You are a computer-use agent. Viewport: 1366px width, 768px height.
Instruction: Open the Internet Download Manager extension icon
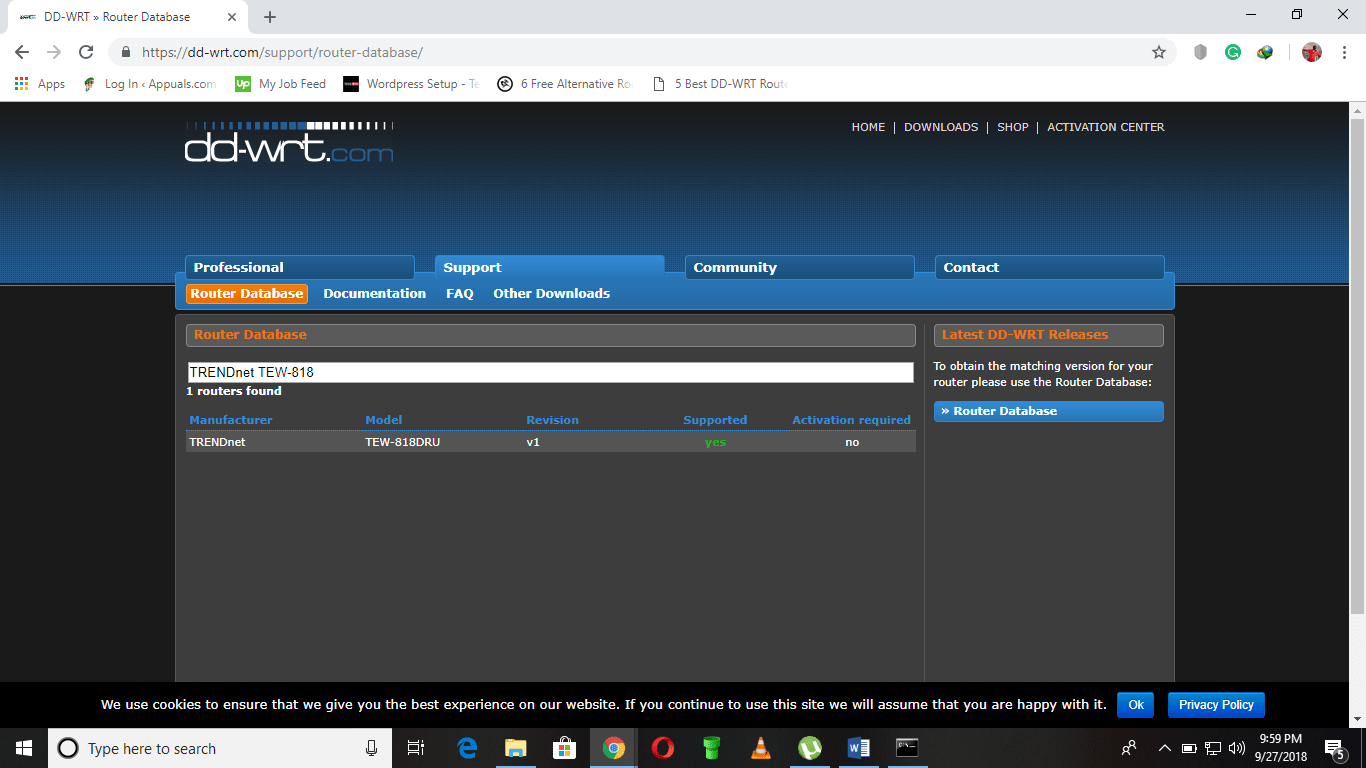click(x=1265, y=52)
